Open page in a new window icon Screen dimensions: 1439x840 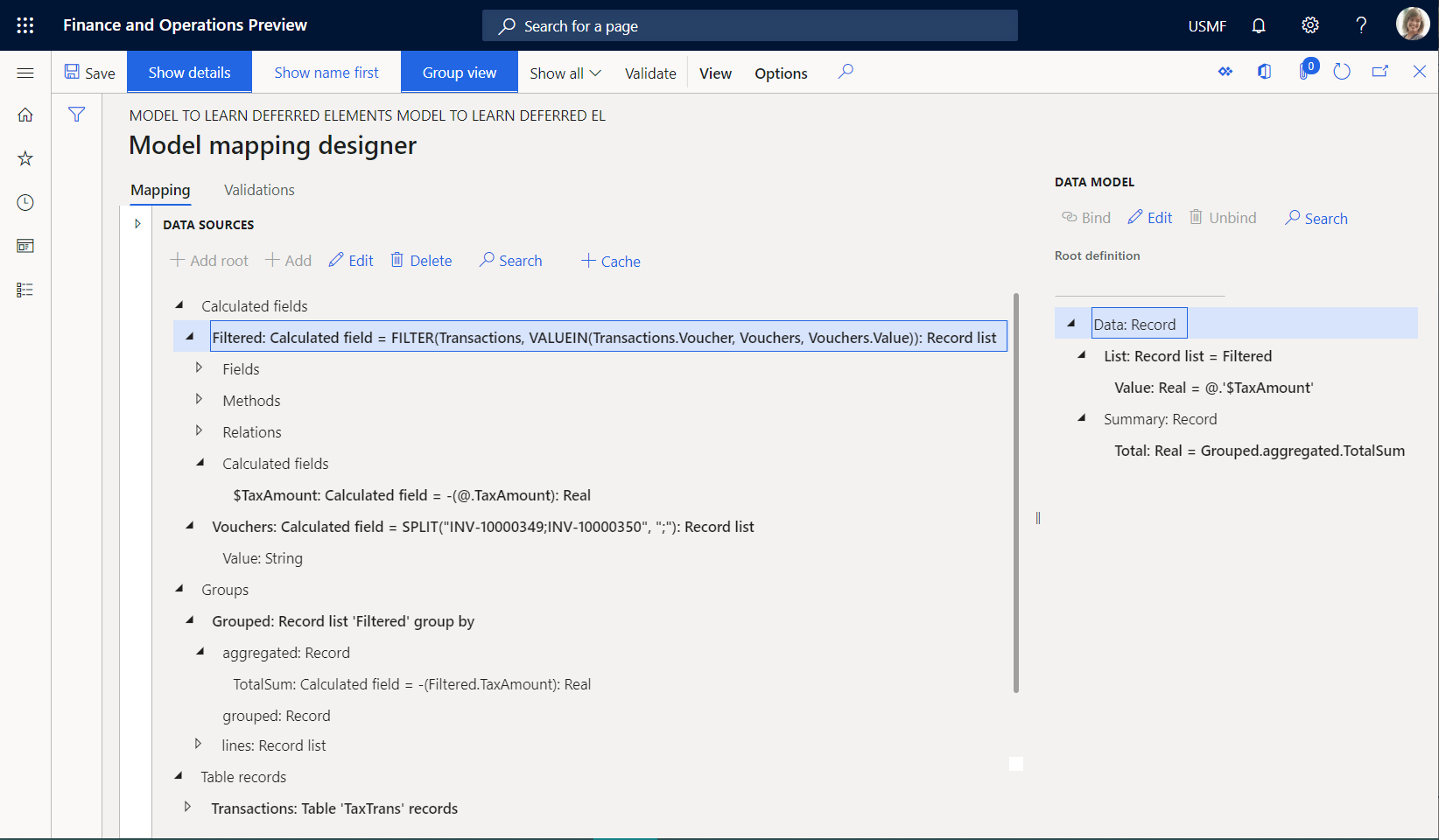1380,71
